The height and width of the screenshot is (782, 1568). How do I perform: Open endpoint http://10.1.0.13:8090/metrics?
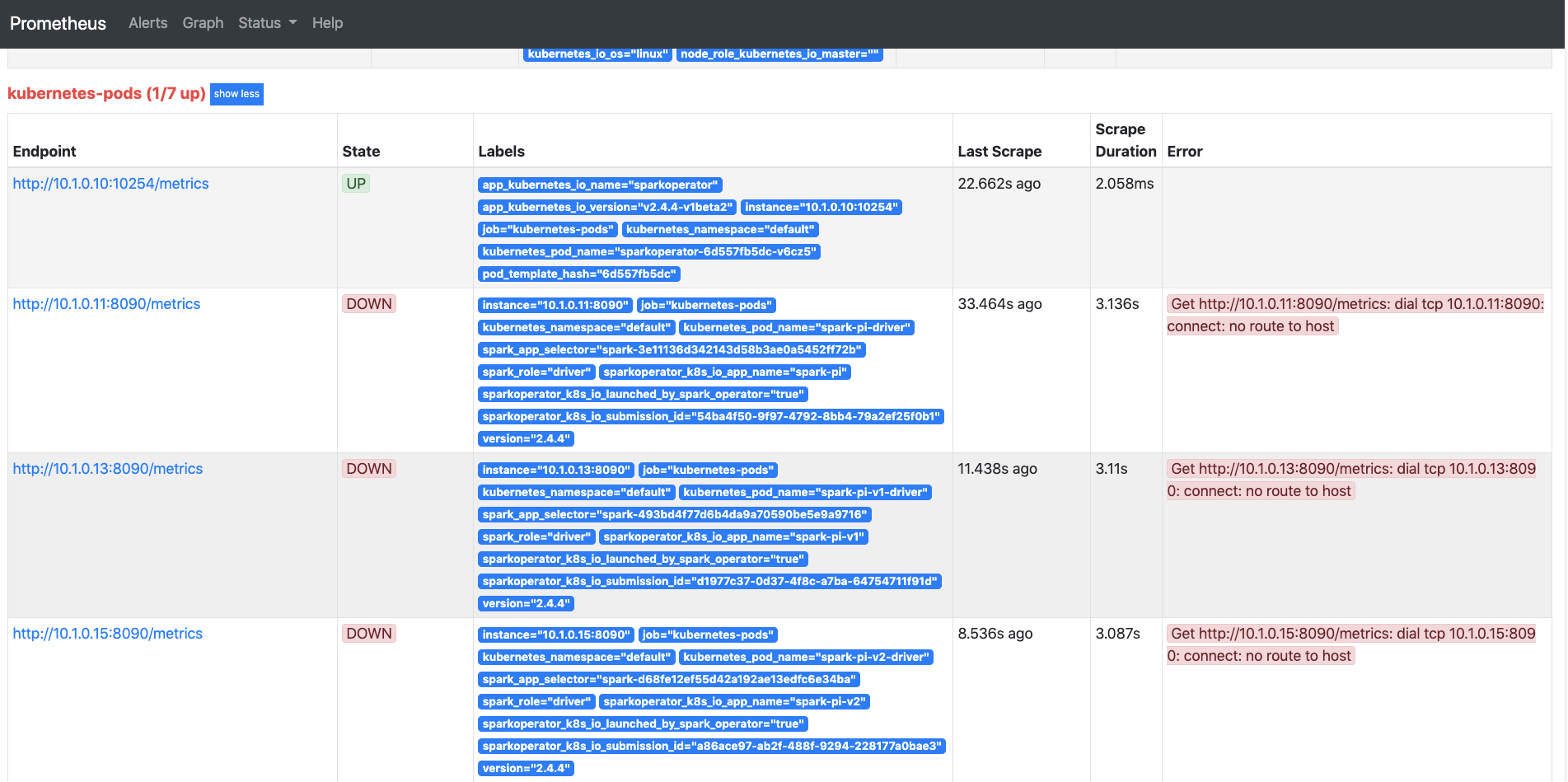pos(108,469)
